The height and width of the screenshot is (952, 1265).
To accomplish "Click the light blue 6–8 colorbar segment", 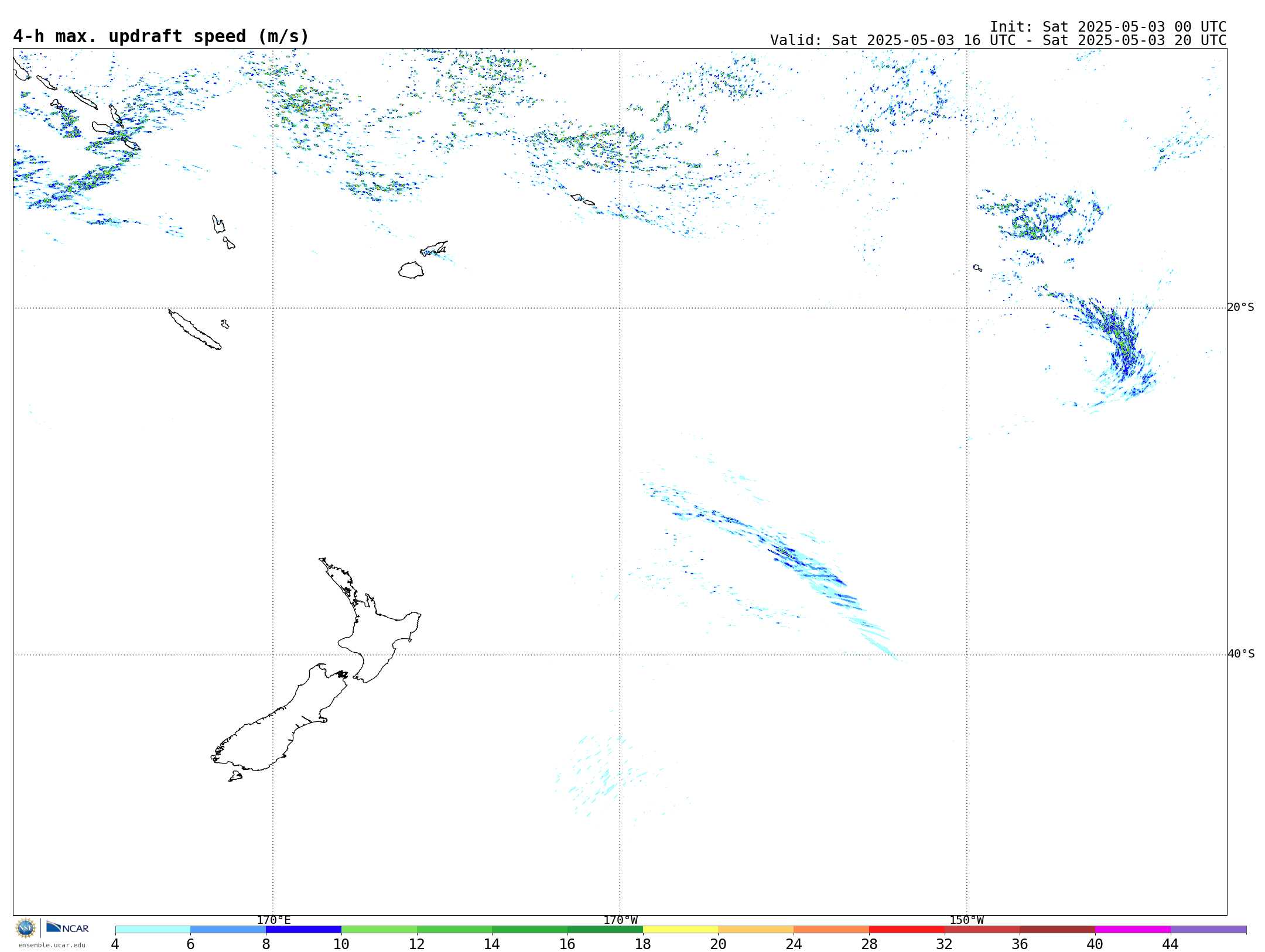I will point(228,929).
